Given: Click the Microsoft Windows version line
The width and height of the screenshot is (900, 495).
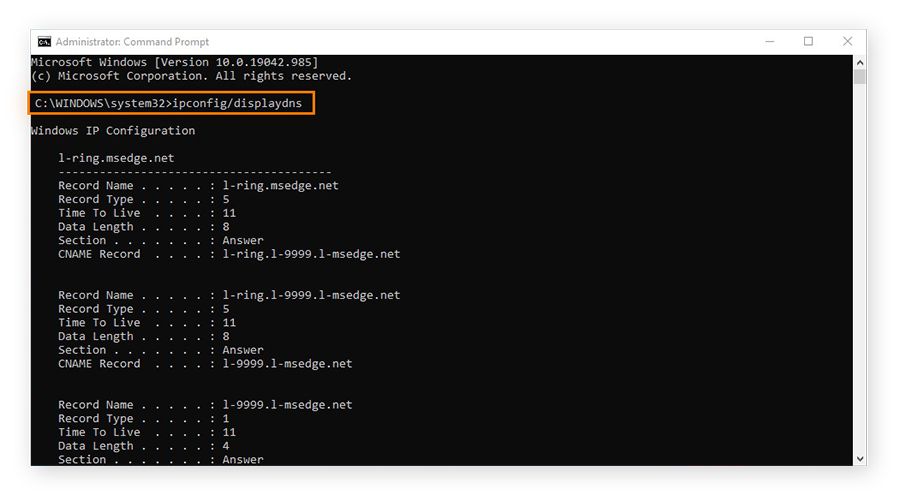Looking at the screenshot, I should 174,62.
